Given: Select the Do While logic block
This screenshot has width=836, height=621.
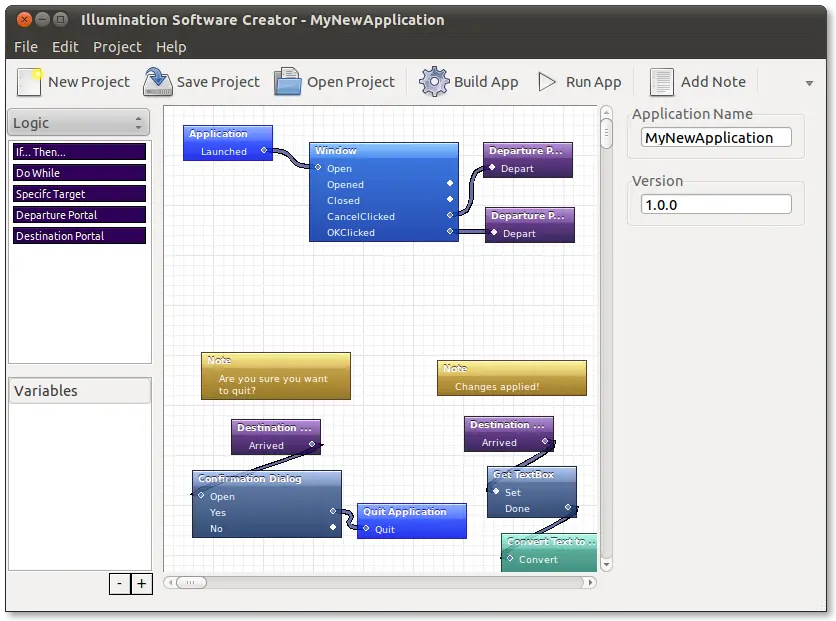Looking at the screenshot, I should (x=80, y=173).
